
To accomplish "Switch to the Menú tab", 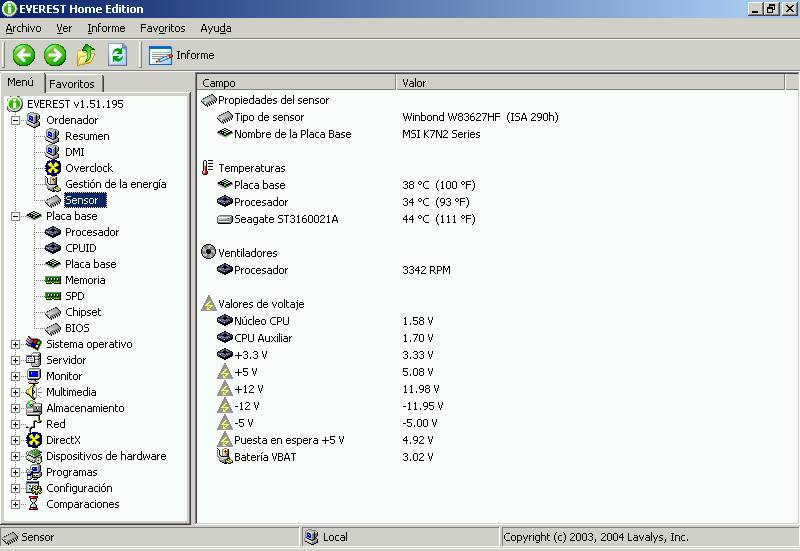I will (x=21, y=82).
